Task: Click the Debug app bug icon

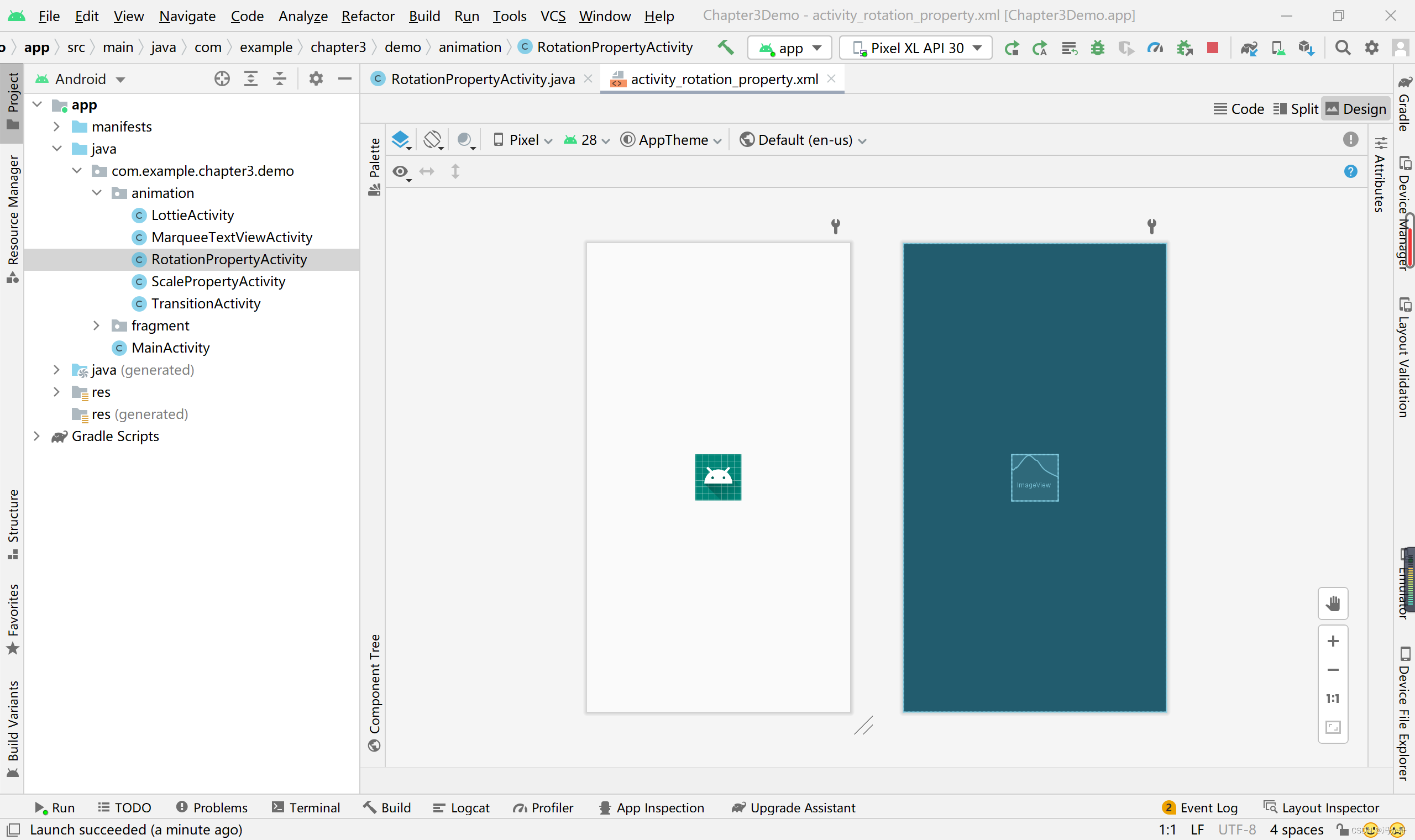Action: click(x=1098, y=48)
